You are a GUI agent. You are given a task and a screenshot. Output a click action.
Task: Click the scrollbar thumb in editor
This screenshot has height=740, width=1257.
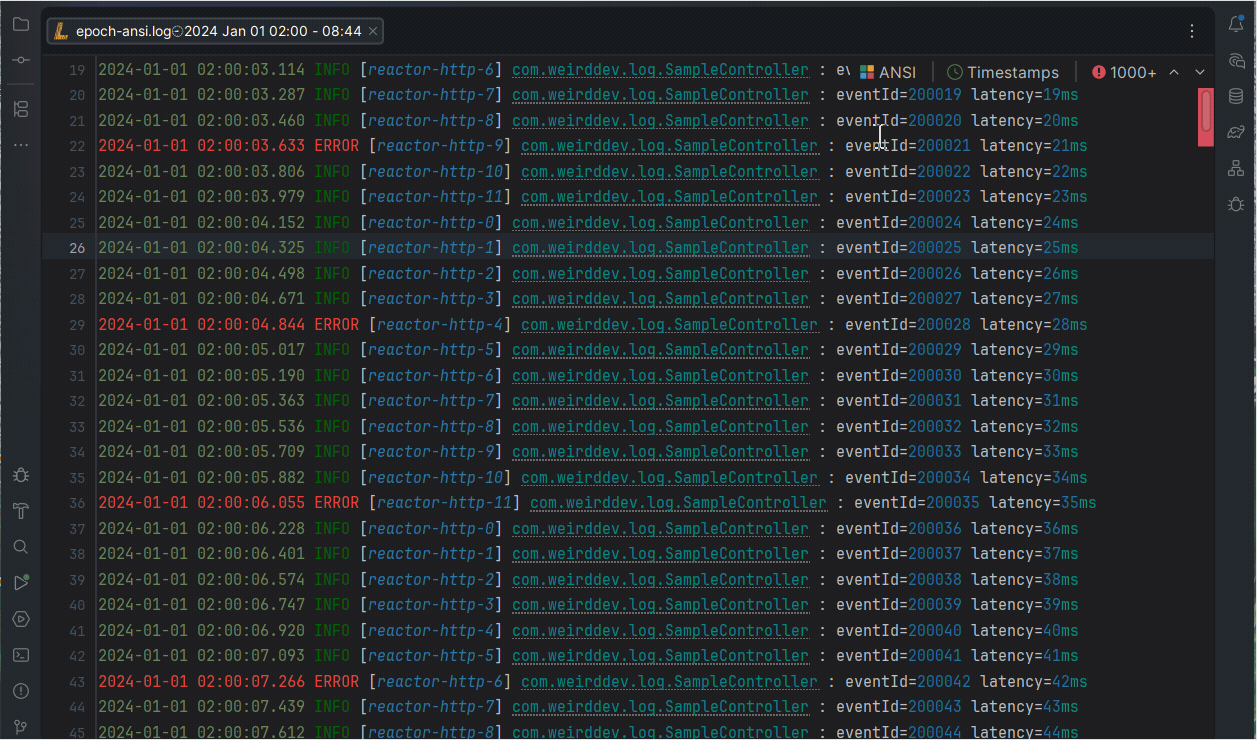(1206, 111)
